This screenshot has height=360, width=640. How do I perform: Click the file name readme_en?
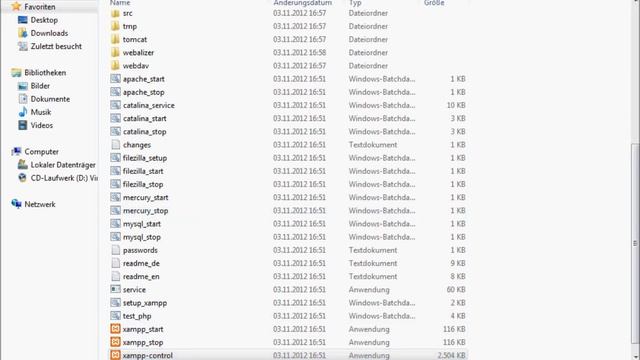tap(141, 276)
